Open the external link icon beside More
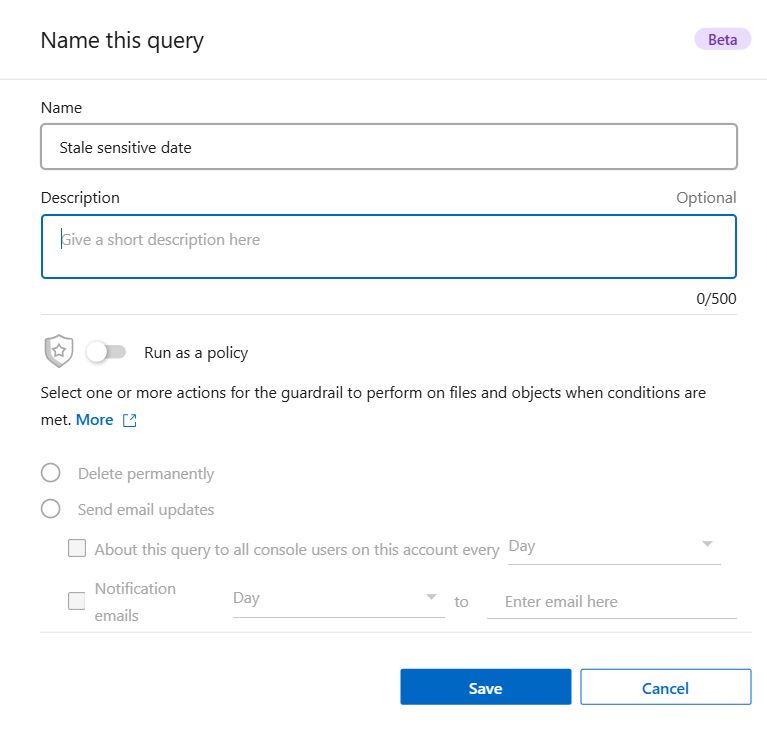This screenshot has height=749, width=767. pos(129,420)
